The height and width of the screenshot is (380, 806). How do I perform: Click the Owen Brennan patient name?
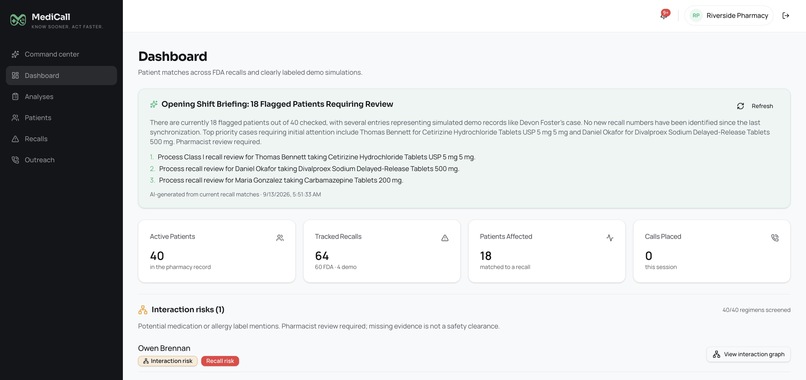[164, 348]
